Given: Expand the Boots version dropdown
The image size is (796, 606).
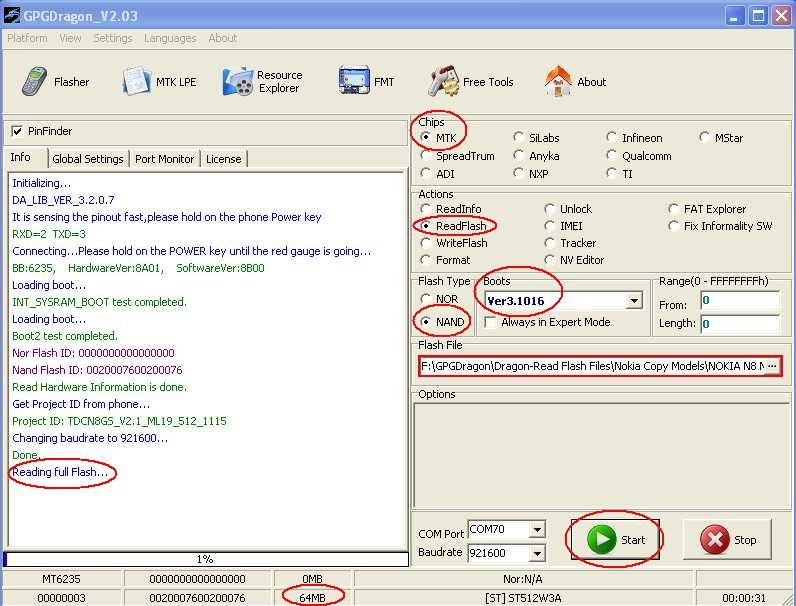Looking at the screenshot, I should [x=634, y=301].
